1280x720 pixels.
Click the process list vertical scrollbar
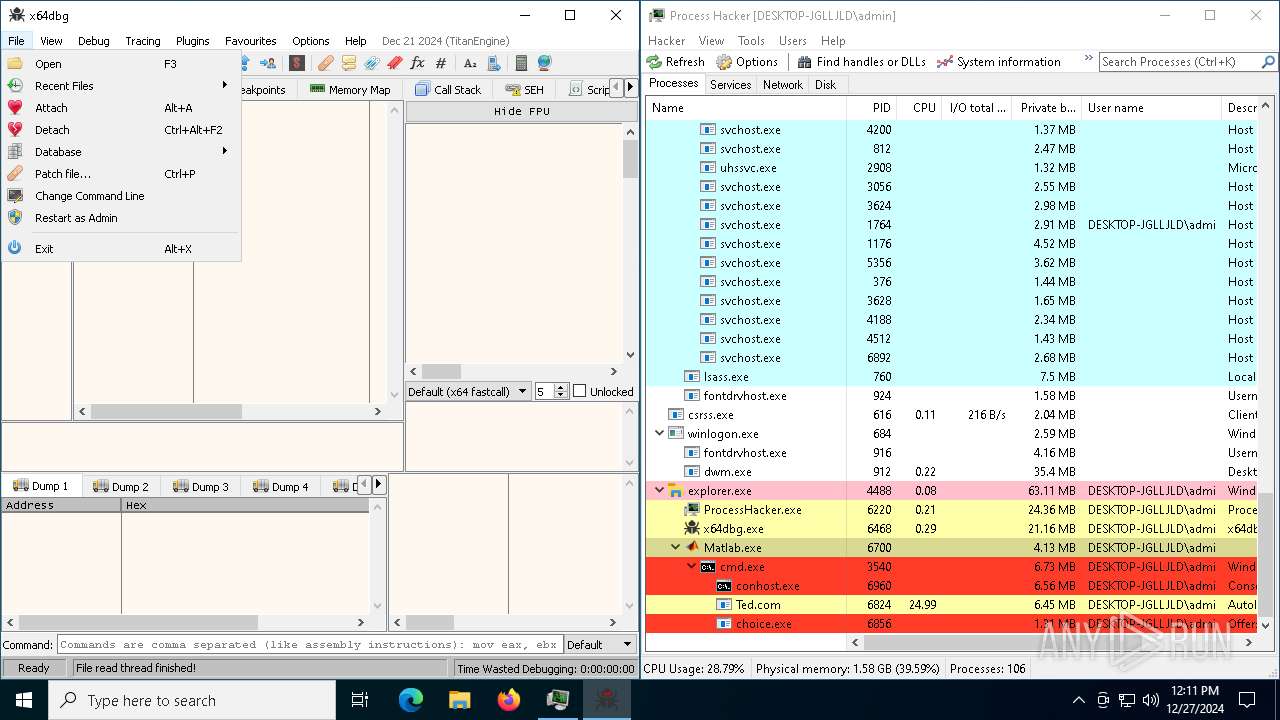pos(1267,366)
